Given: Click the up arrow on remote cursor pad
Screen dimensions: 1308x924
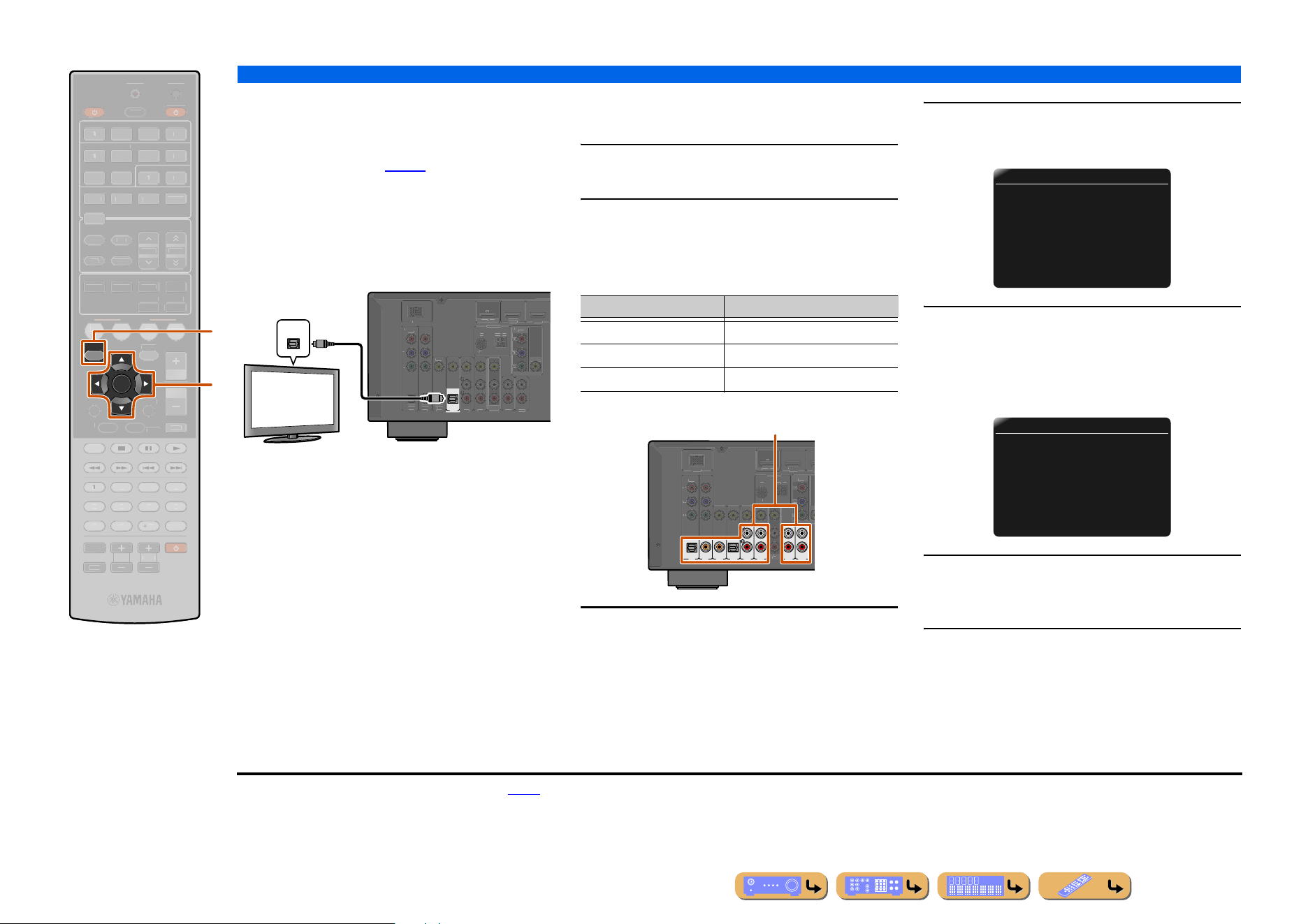Looking at the screenshot, I should coord(122,360).
